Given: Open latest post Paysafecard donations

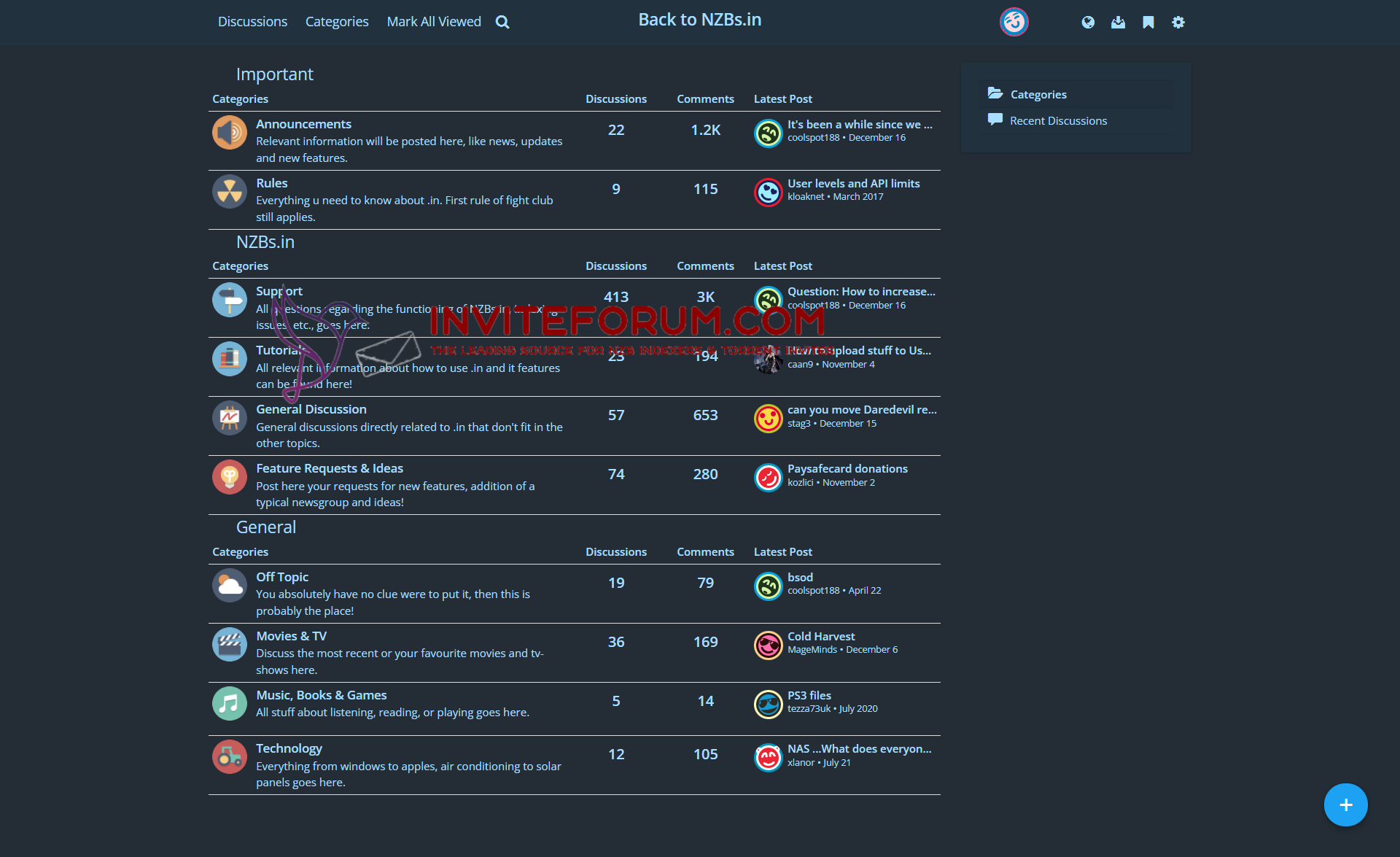Looking at the screenshot, I should (847, 468).
